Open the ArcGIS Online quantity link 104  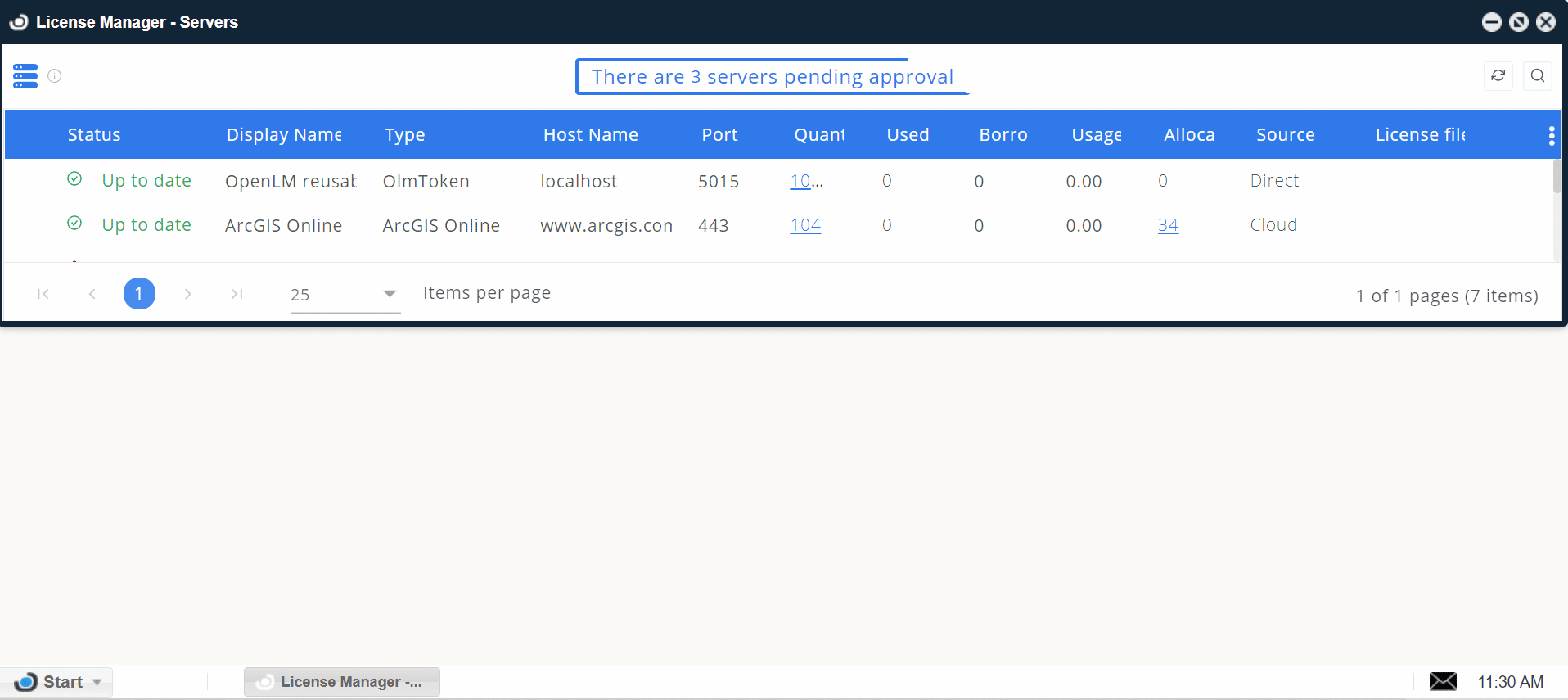tap(805, 225)
